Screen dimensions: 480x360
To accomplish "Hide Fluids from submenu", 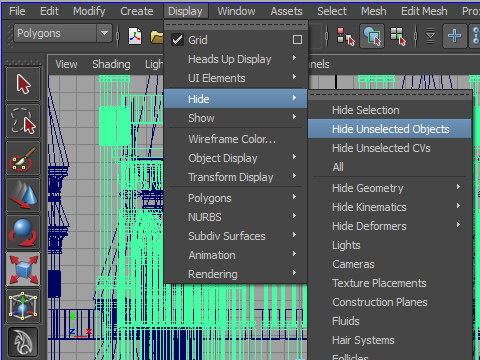I will click(x=390, y=321).
